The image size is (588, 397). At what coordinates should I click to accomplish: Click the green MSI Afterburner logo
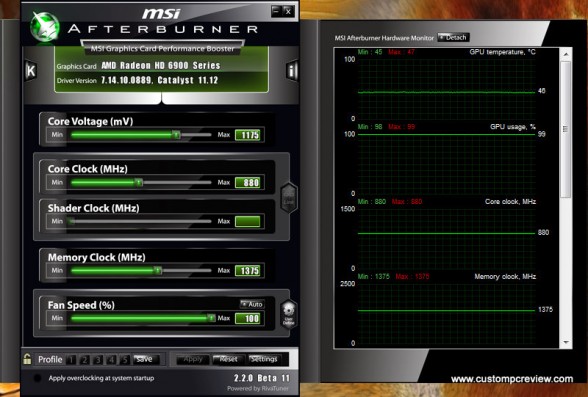45,27
